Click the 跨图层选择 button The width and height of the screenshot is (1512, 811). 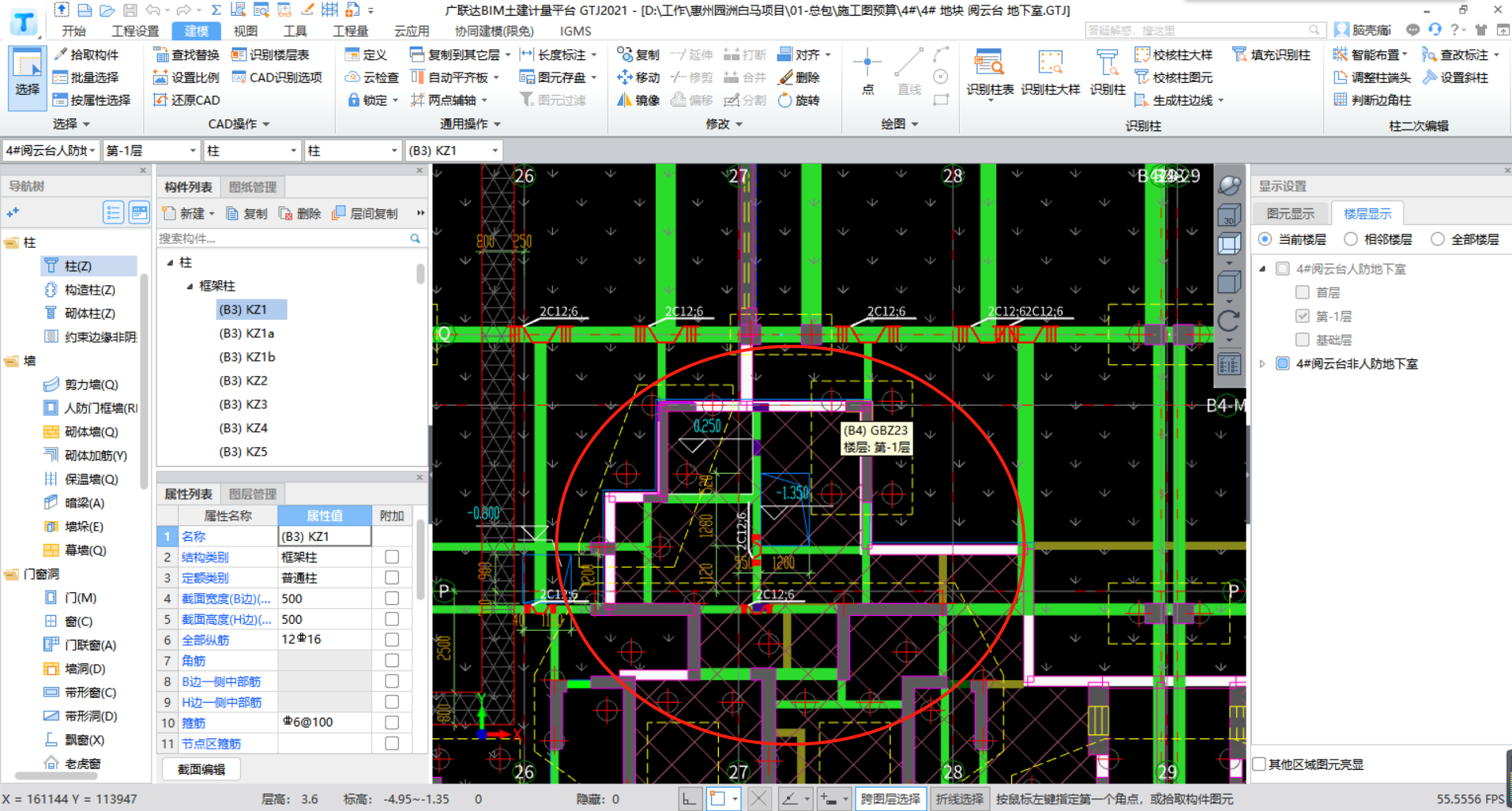pyautogui.click(x=890, y=799)
